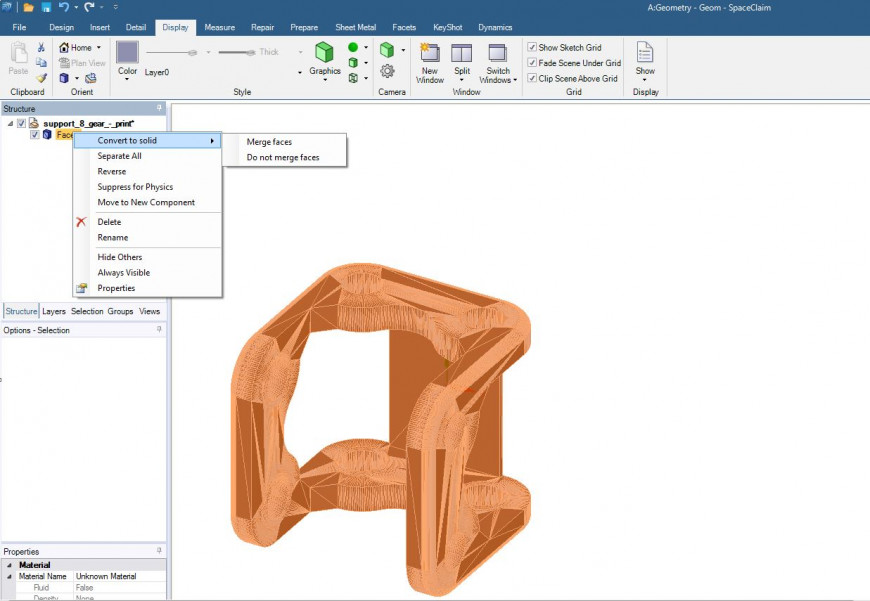
Task: Disable Clip Scene Above Grid
Action: 532,78
